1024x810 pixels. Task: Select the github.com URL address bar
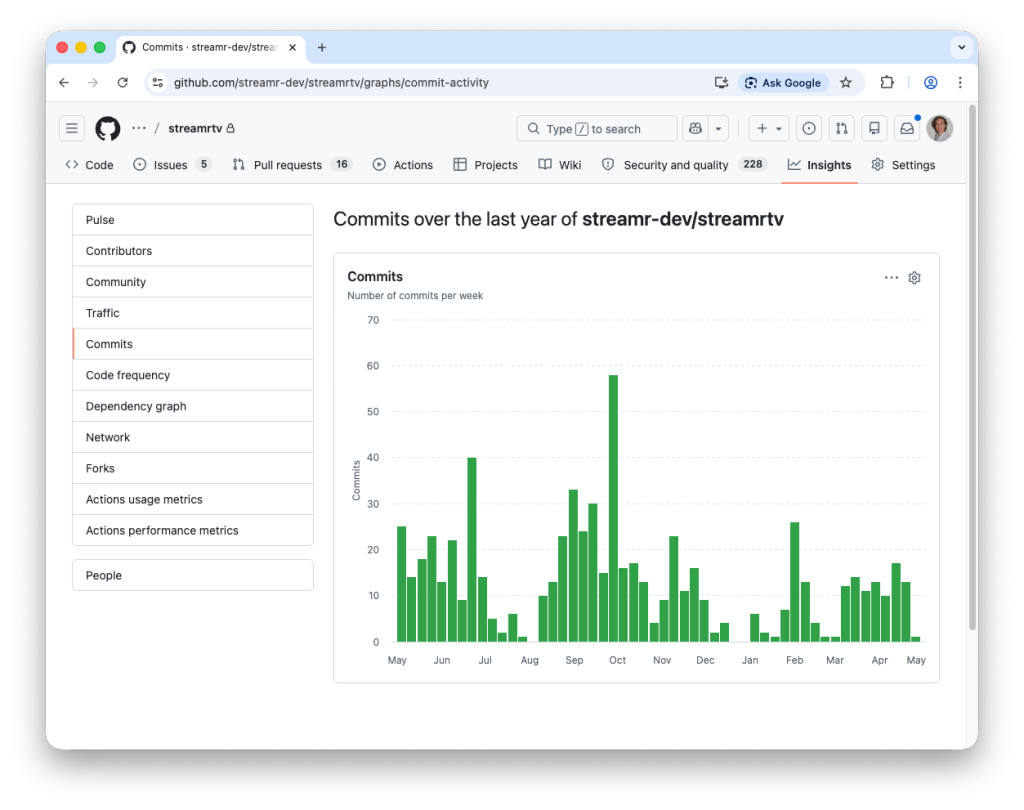click(331, 82)
